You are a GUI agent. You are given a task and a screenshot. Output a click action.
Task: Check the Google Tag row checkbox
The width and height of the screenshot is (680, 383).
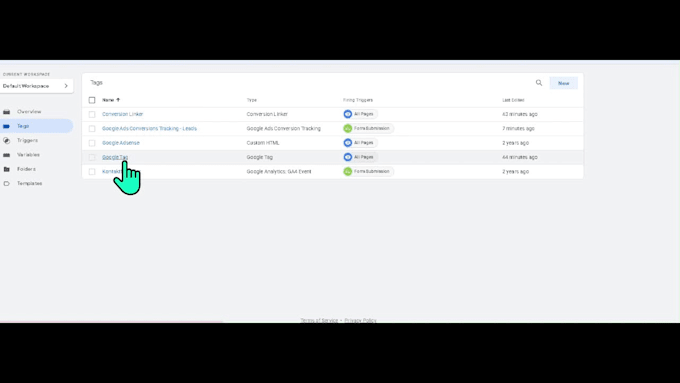point(92,157)
